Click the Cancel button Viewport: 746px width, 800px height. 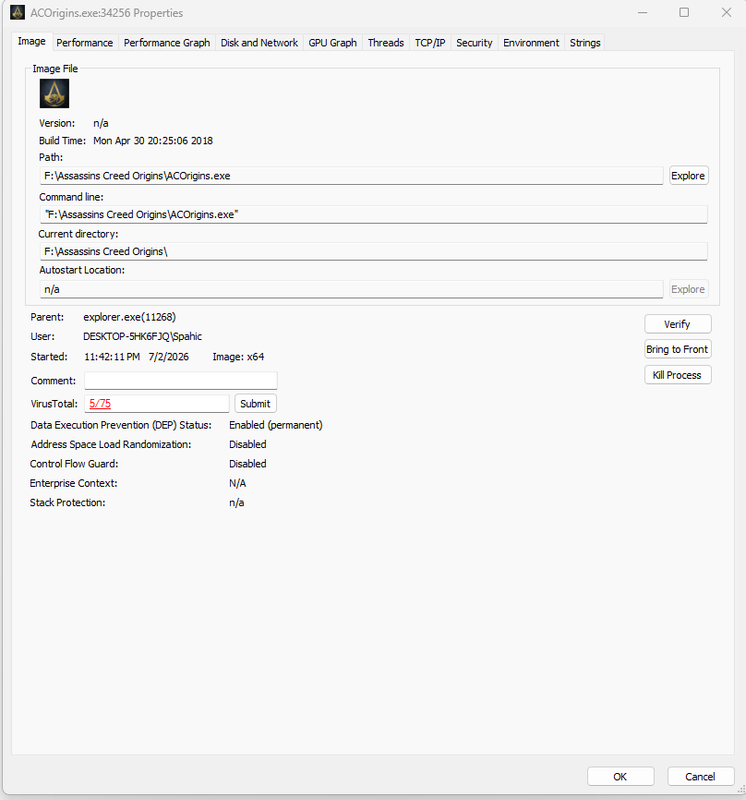click(x=701, y=777)
